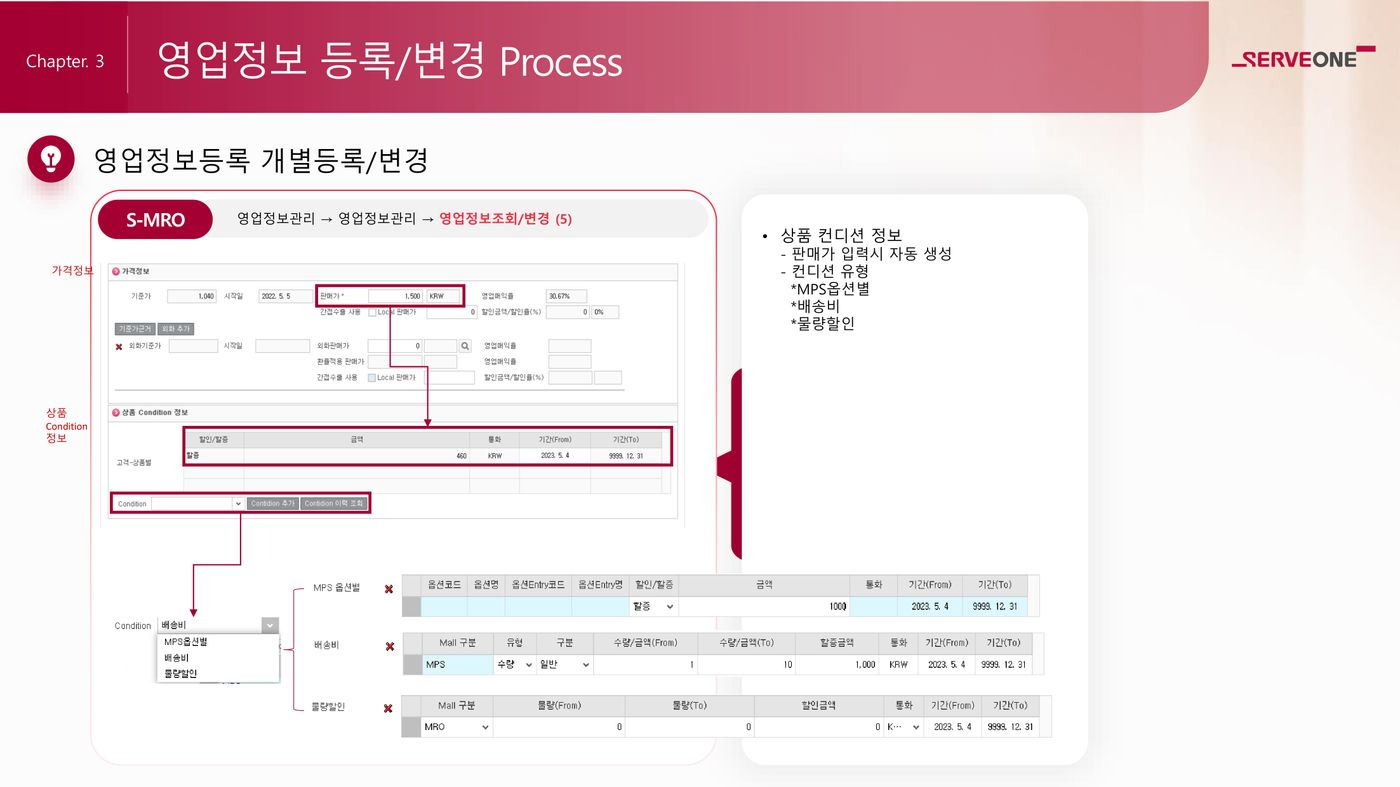The width and height of the screenshot is (1400, 787).
Task: Click the Condition 이력 조회 button
Action: (334, 504)
